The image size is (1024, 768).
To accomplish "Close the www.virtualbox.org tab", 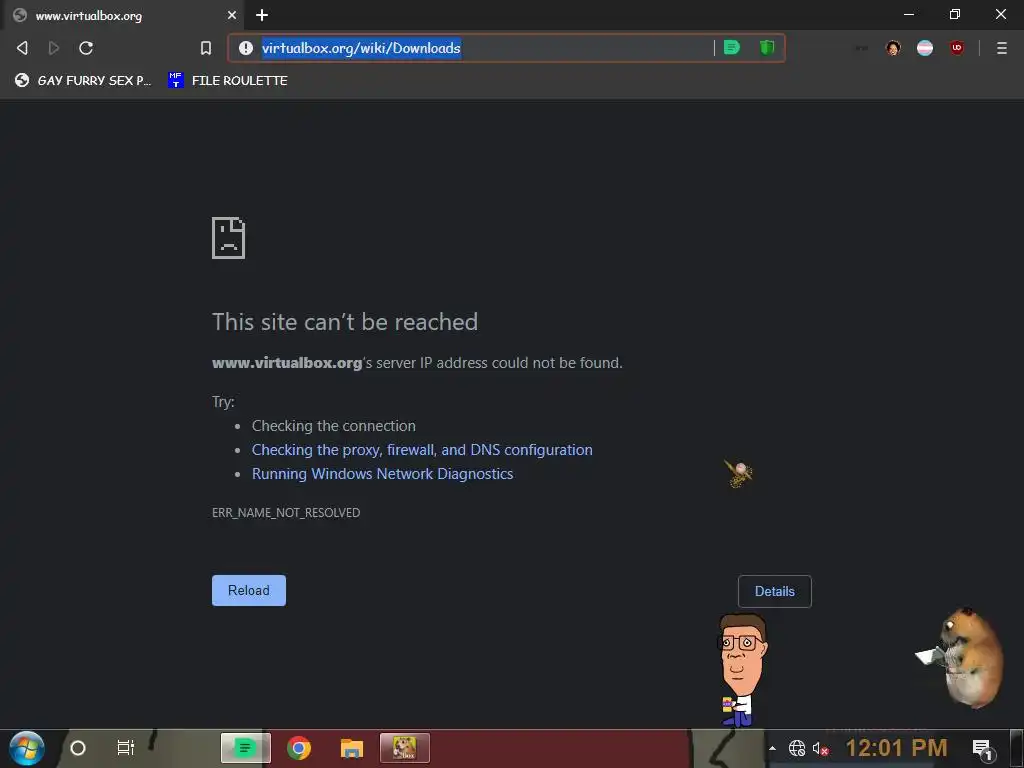I will click(232, 15).
